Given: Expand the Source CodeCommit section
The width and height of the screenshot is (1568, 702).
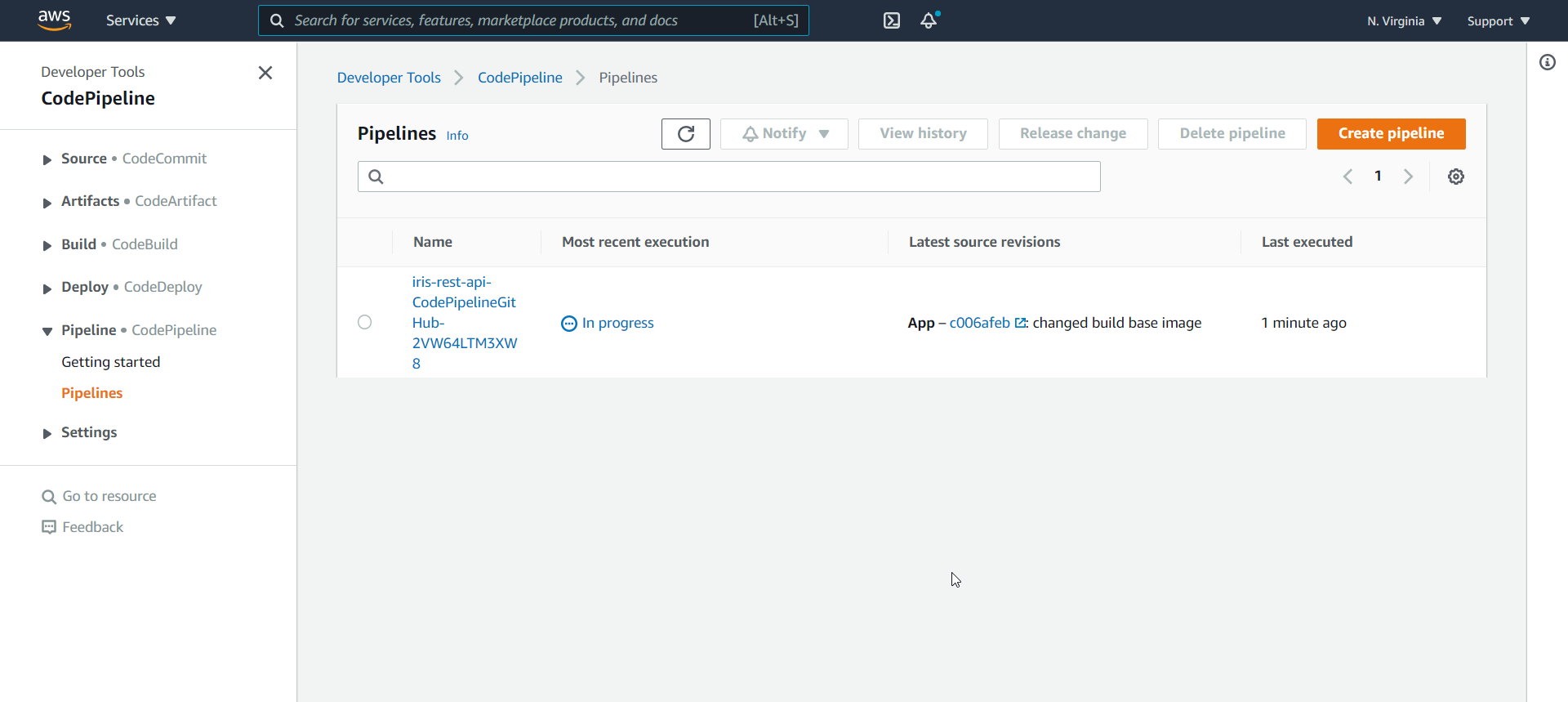Looking at the screenshot, I should [x=47, y=159].
